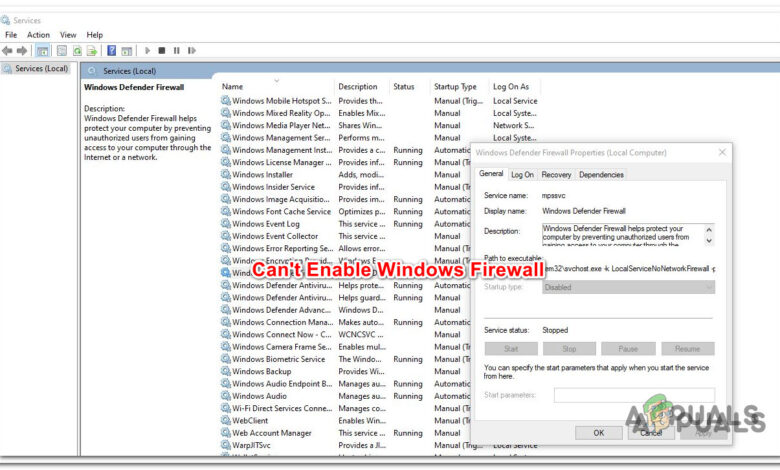Sort by the Description column header
780x470 pixels.
click(358, 87)
